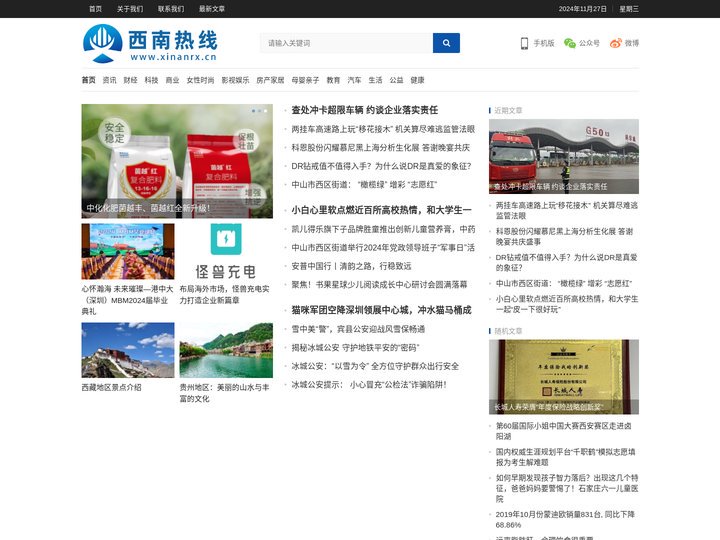Open sidebar article 国内权威生涯规划平台千职鹤
The width and height of the screenshot is (720, 540).
pos(566,457)
